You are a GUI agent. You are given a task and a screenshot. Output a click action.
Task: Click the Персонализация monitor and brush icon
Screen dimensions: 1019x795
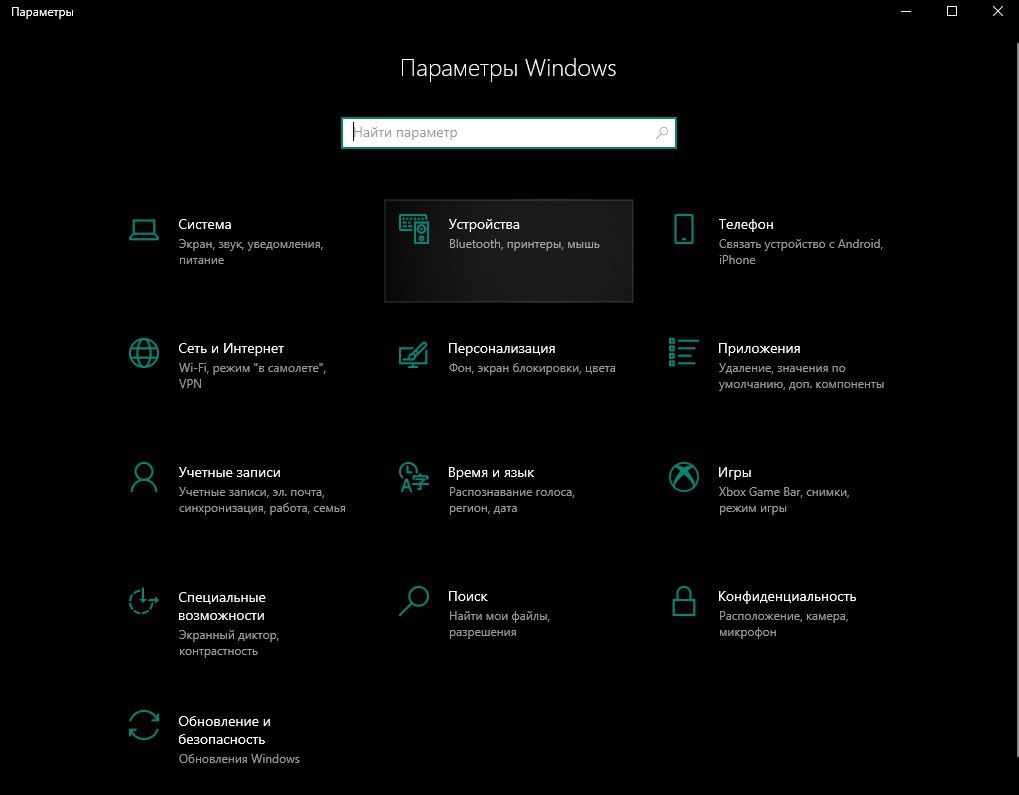click(413, 354)
